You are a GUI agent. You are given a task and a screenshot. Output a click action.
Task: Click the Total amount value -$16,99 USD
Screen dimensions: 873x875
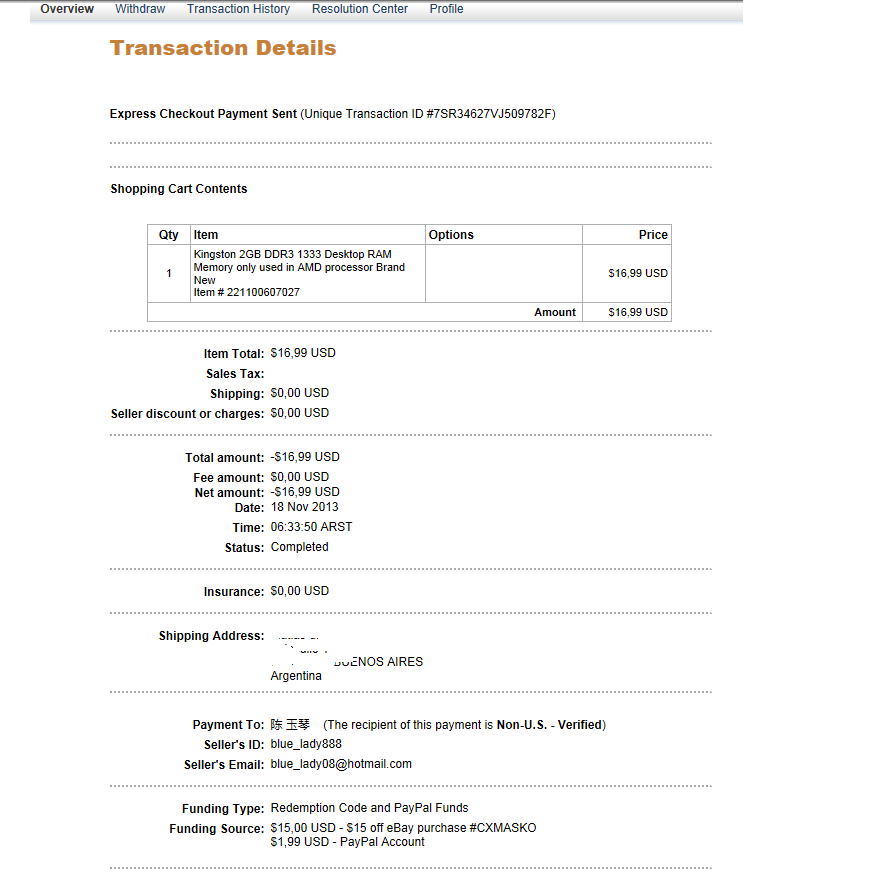305,457
